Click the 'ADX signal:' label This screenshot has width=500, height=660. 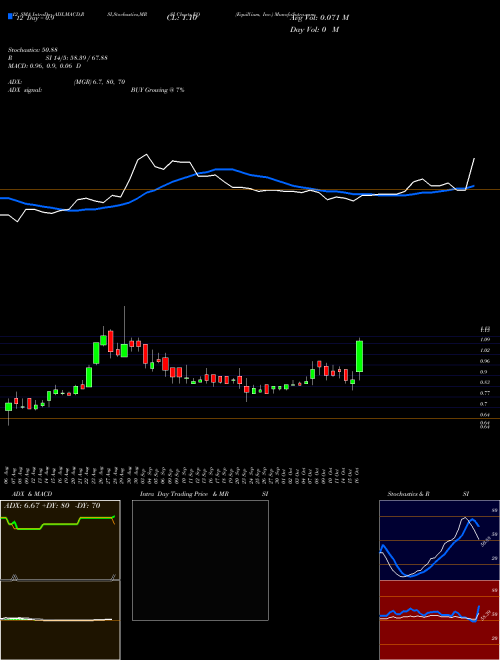(x=24, y=90)
